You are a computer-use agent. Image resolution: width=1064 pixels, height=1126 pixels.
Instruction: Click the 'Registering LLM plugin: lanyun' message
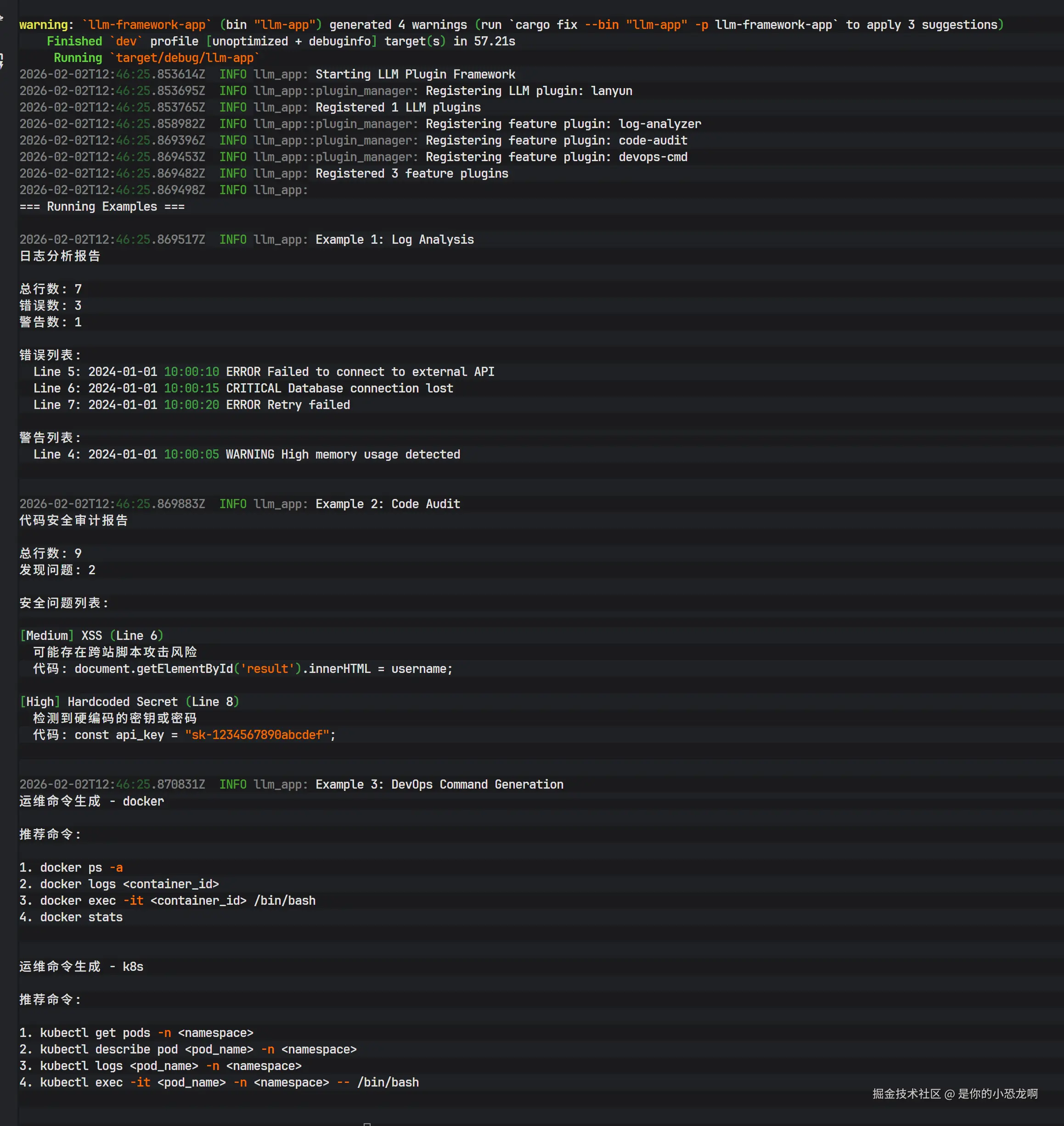point(528,91)
